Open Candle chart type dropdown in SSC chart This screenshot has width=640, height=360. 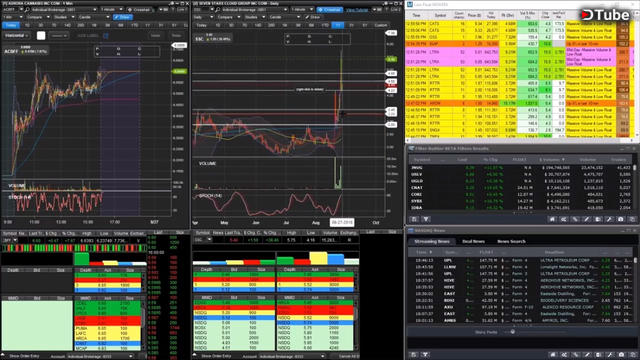click(x=284, y=17)
